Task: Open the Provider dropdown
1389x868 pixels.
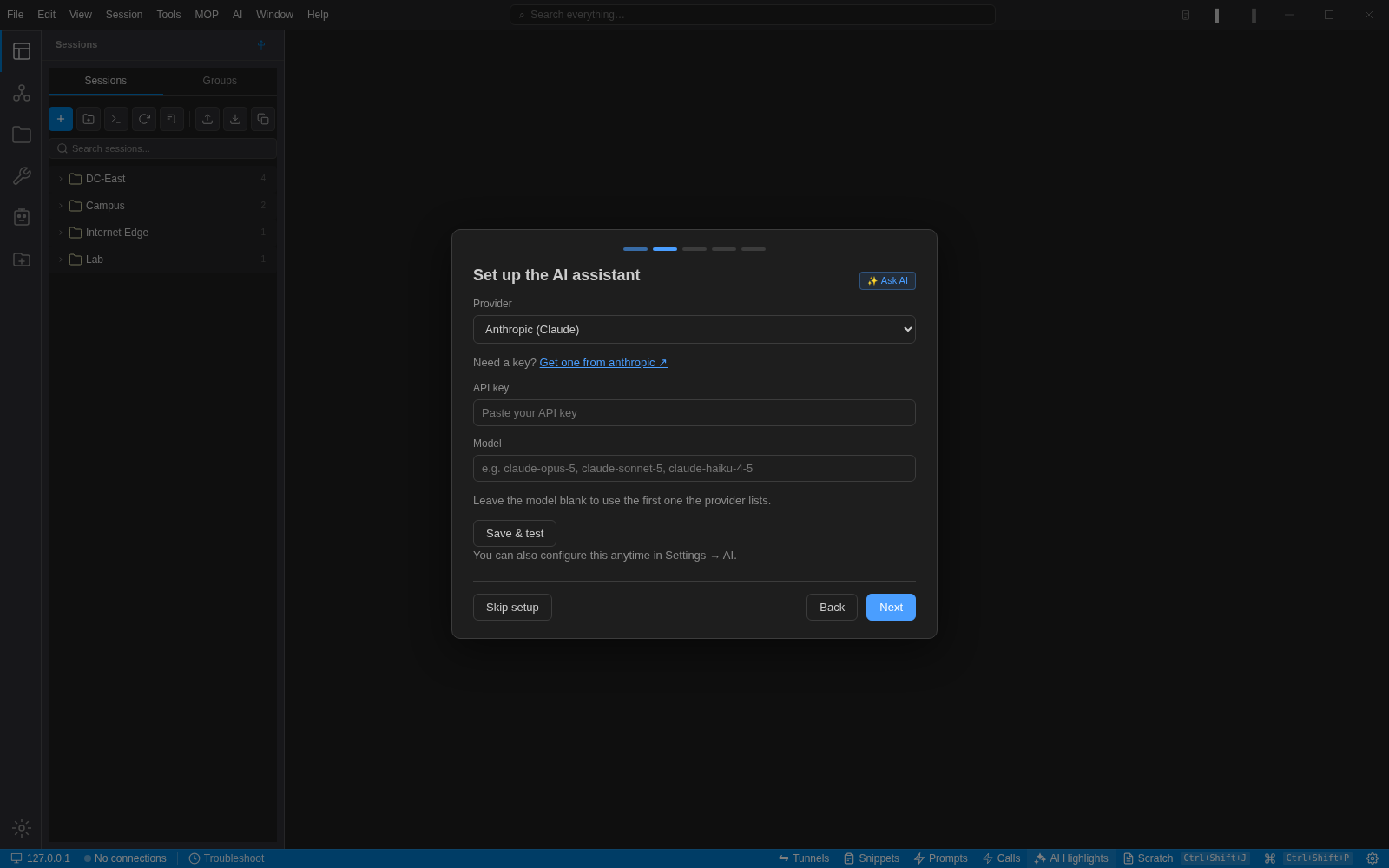Action: (x=694, y=330)
